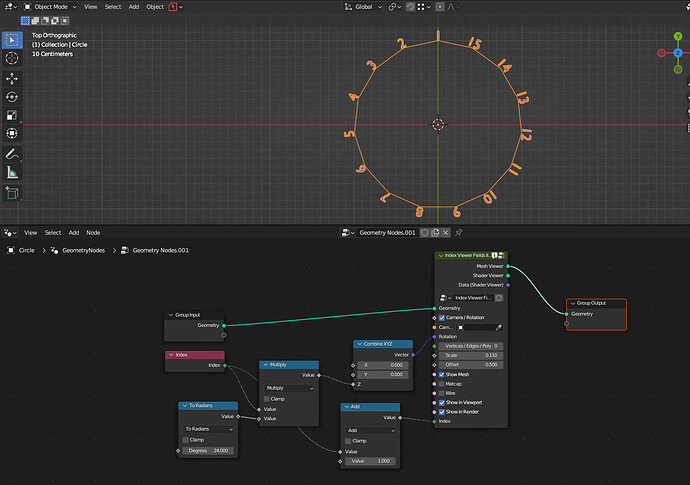Toggle proportional editing in the header
Viewport: 690px width, 485px height.
pos(440,7)
